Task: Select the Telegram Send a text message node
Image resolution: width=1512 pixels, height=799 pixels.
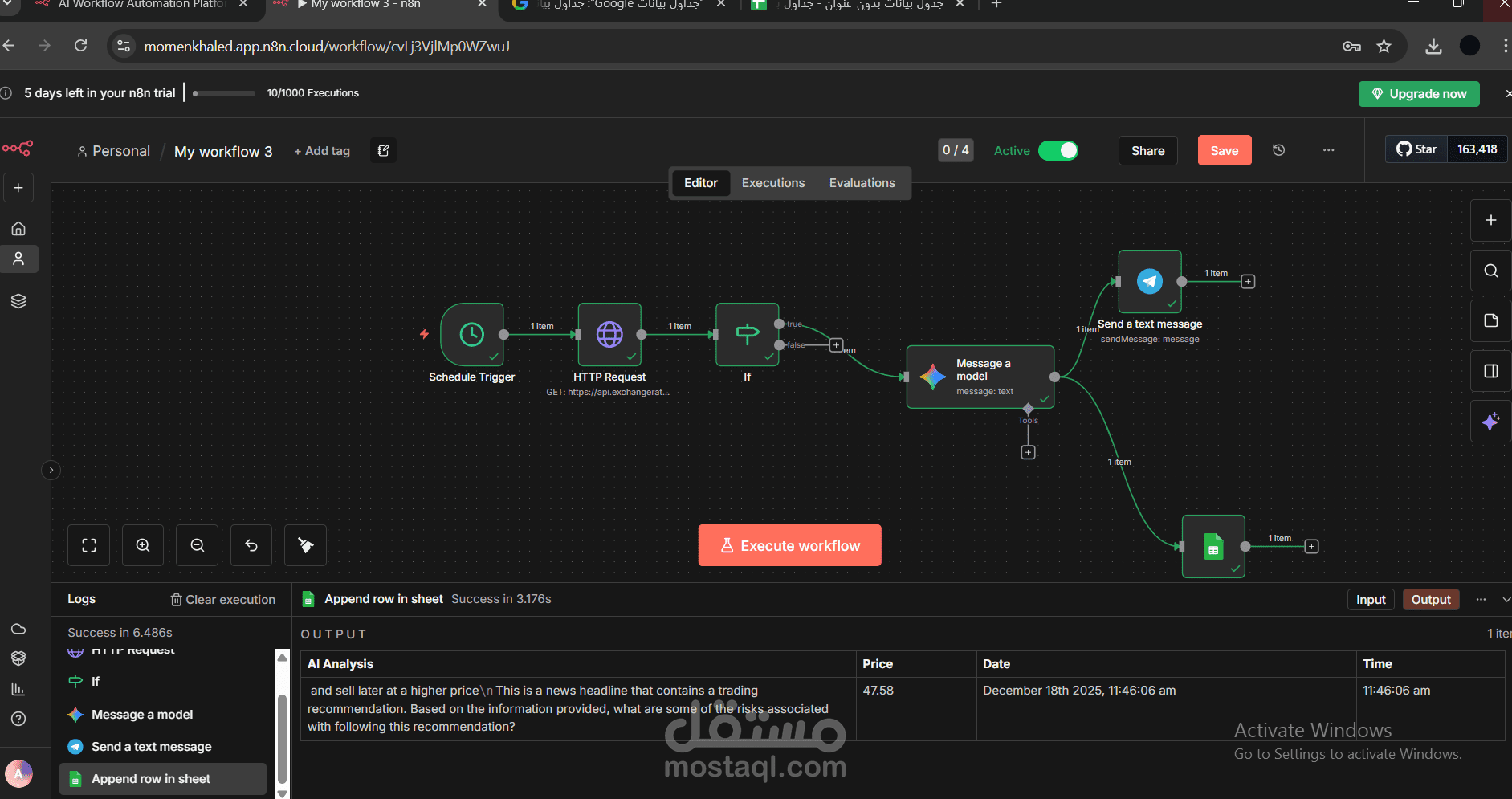Action: (x=1150, y=282)
